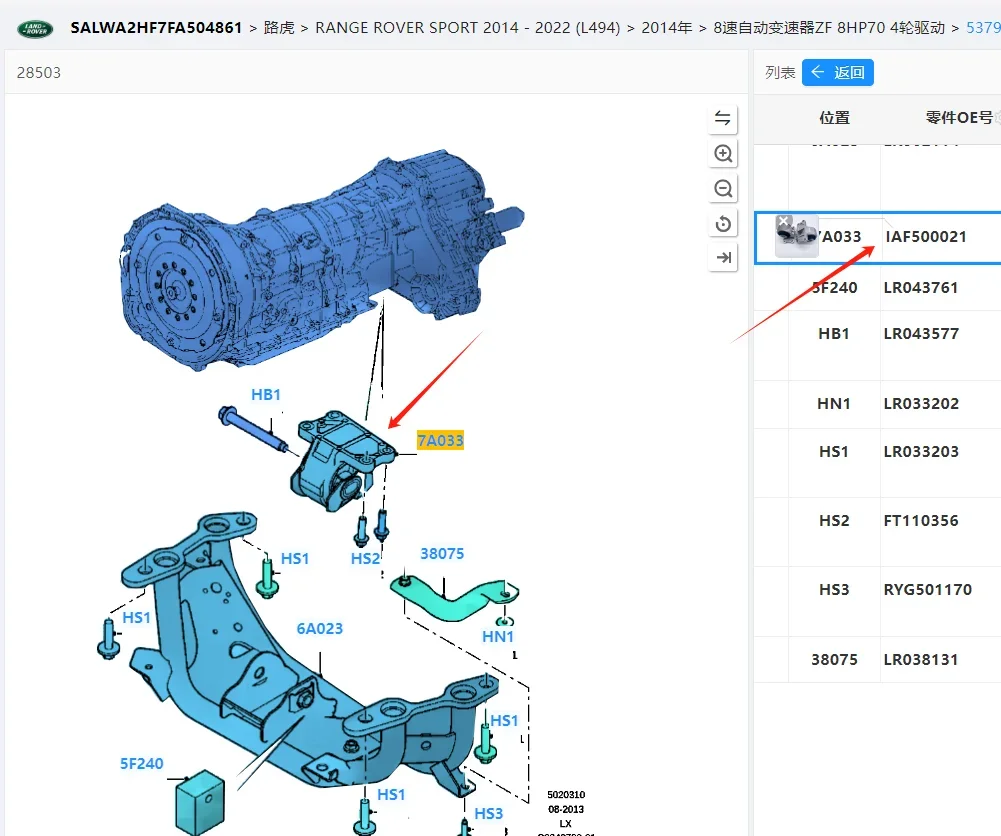This screenshot has height=836, width=1001.
Task: Select the 5F240 label in diagram
Action: [142, 763]
